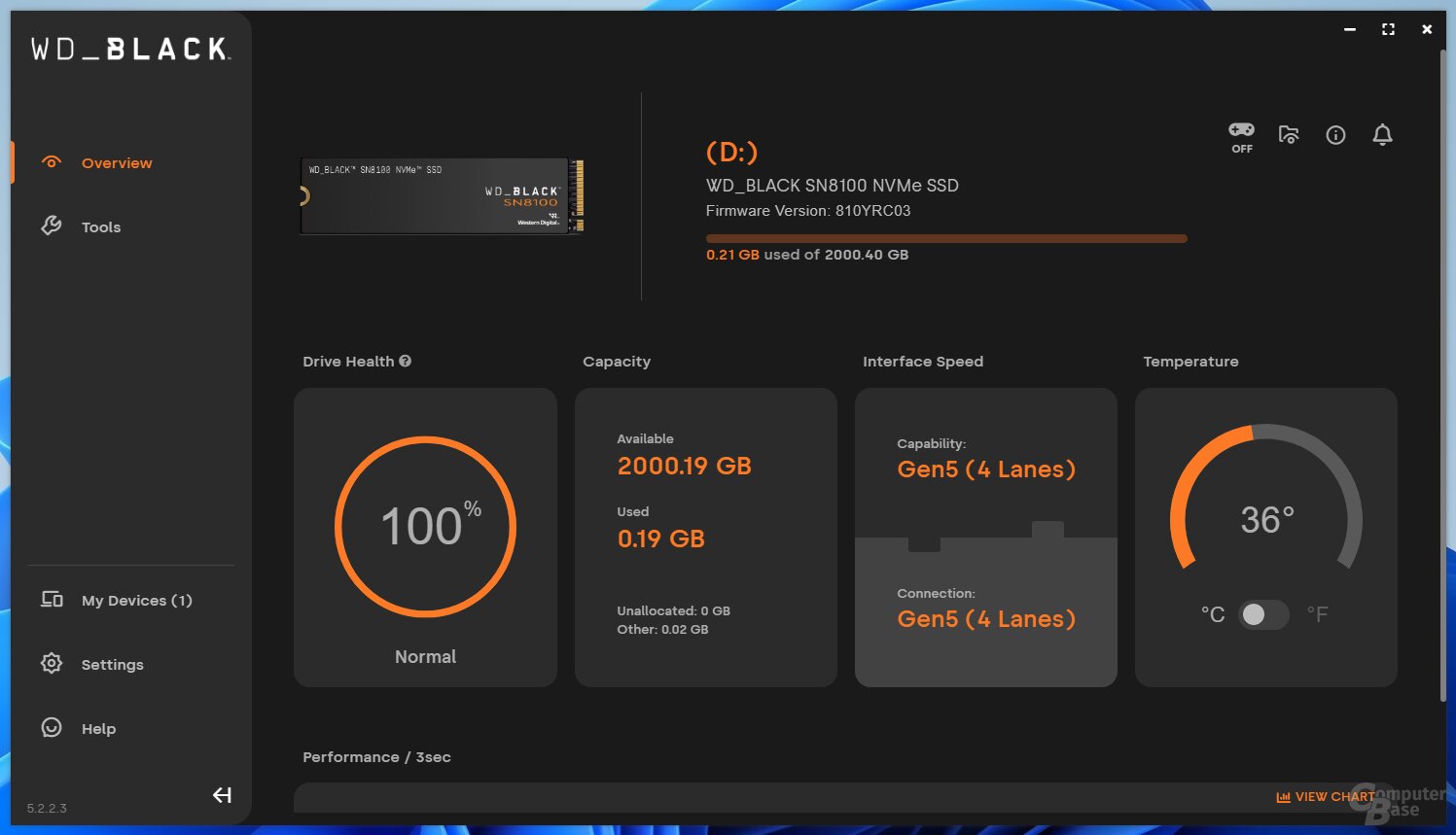Viewport: 1456px width, 835px height.
Task: Open notifications bell icon
Action: pyautogui.click(x=1382, y=135)
